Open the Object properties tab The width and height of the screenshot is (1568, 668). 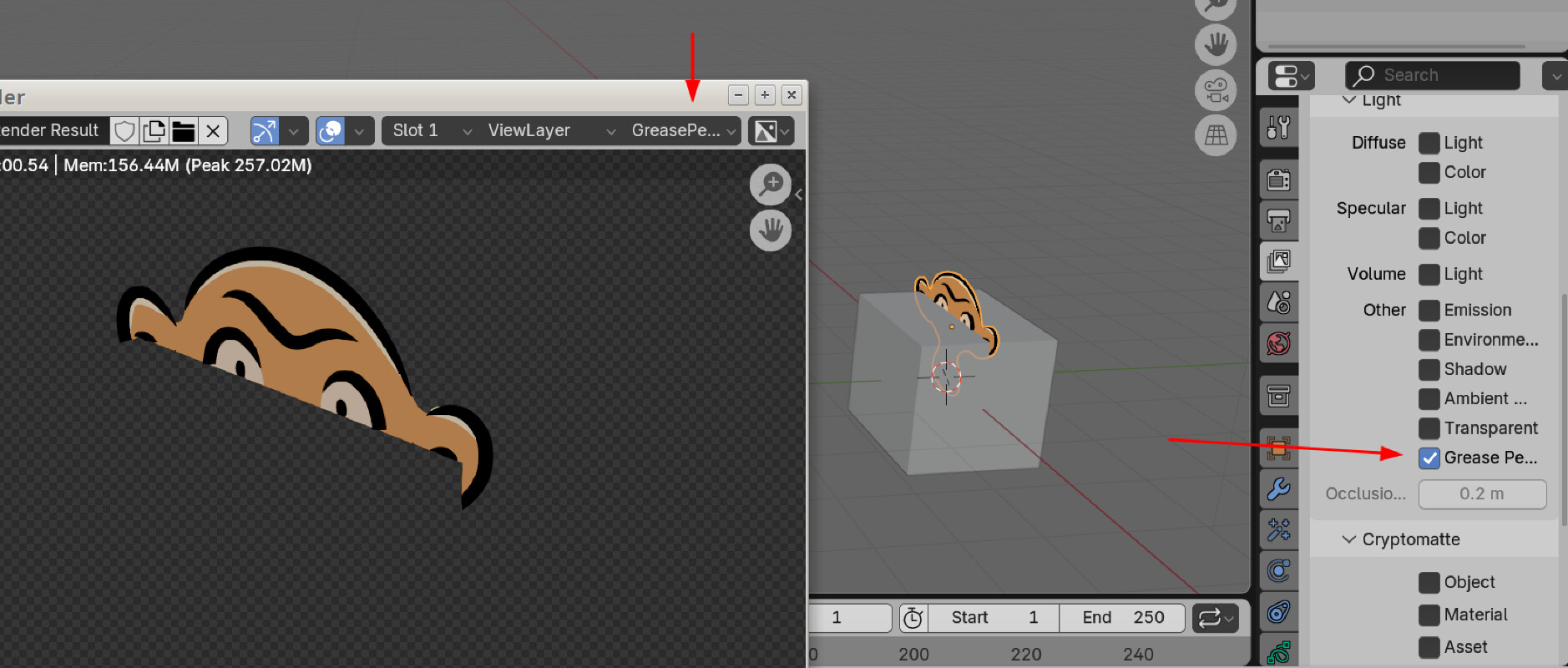coord(1279,448)
